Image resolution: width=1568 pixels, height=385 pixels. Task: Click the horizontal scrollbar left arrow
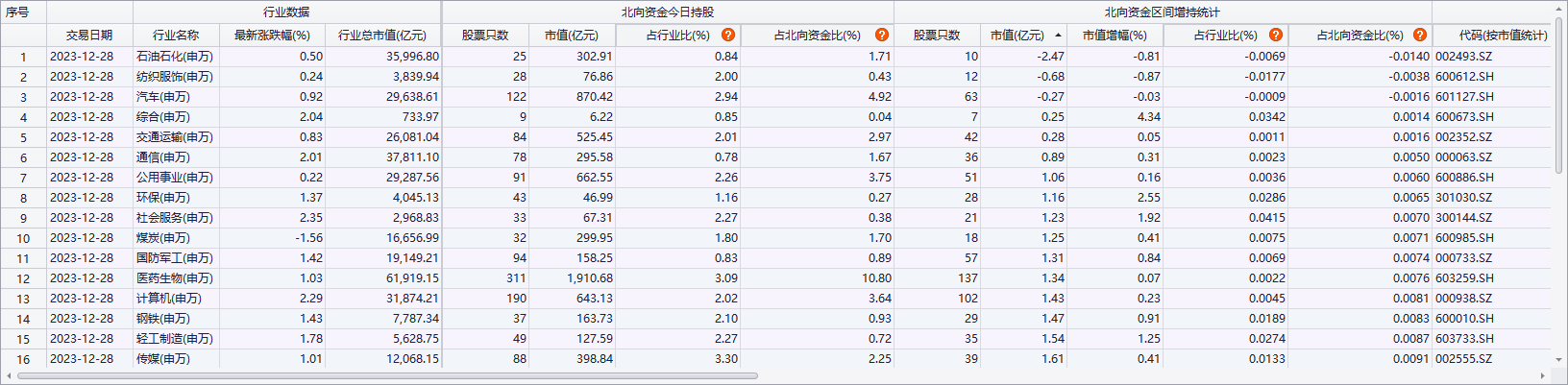[10, 375]
